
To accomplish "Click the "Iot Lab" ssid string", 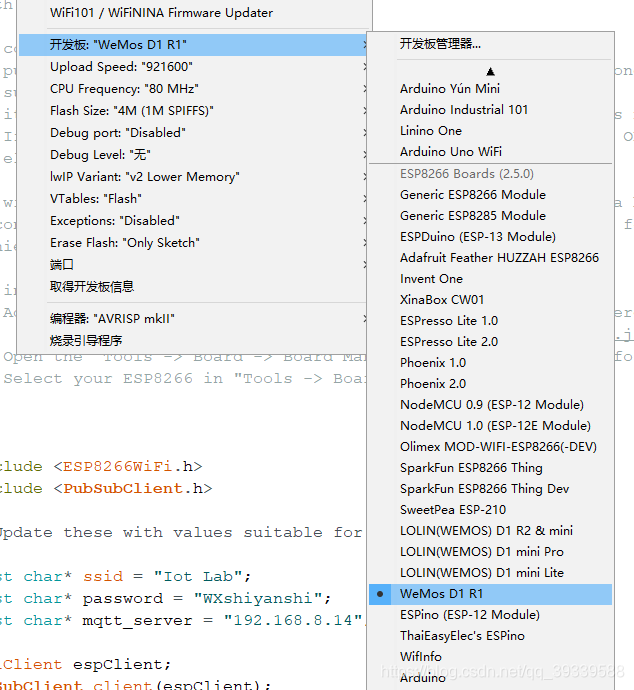I will click(x=198, y=576).
